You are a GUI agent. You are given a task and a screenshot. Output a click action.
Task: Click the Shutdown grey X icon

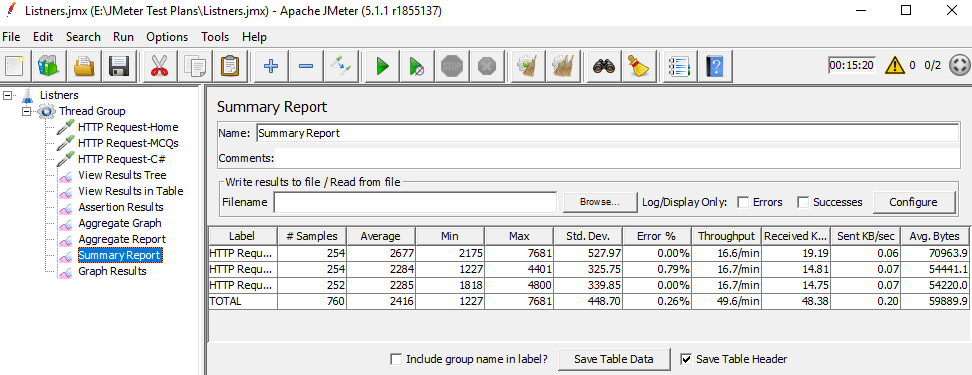click(487, 65)
